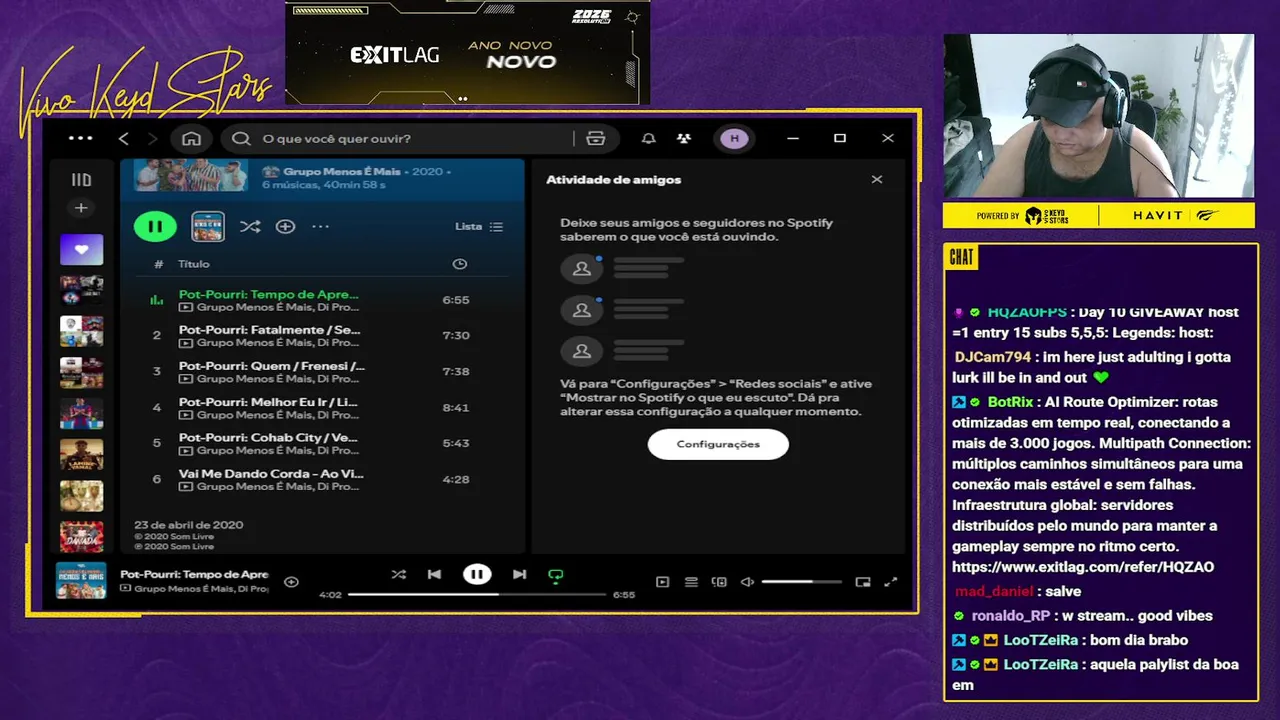This screenshot has width=1280, height=720.
Task: Add current song to Liked Songs
Action: [291, 582]
